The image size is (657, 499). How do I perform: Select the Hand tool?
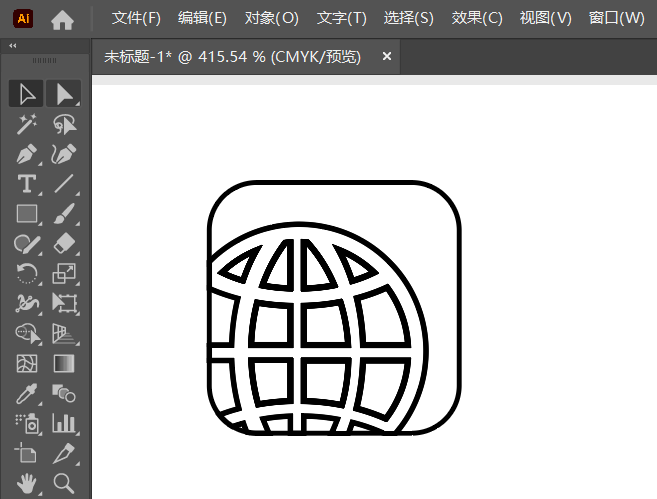27,484
